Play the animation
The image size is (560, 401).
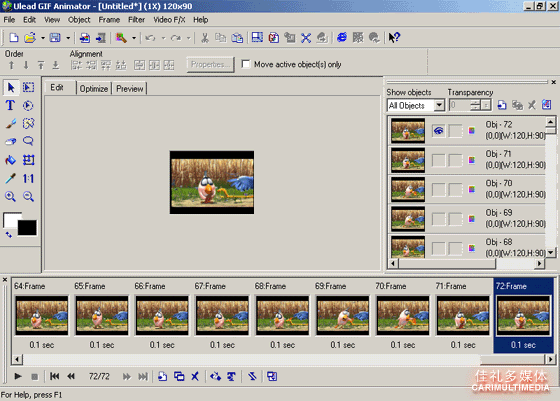pos(18,376)
